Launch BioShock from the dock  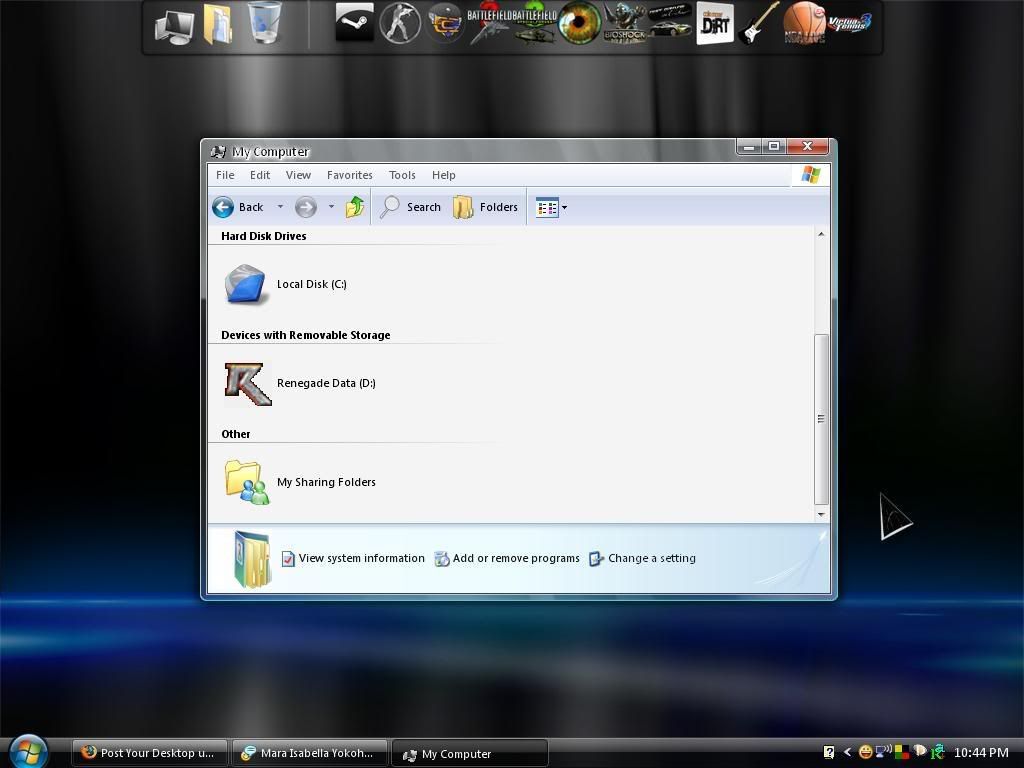(x=624, y=24)
